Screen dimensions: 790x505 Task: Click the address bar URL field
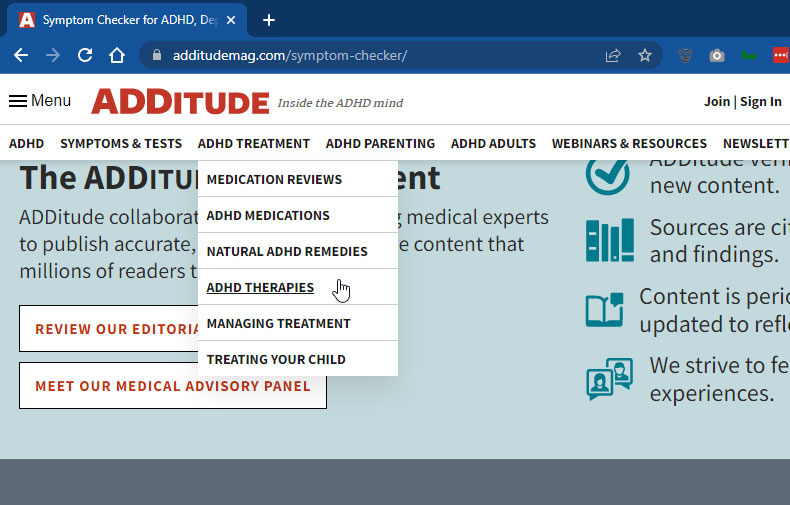click(x=380, y=56)
